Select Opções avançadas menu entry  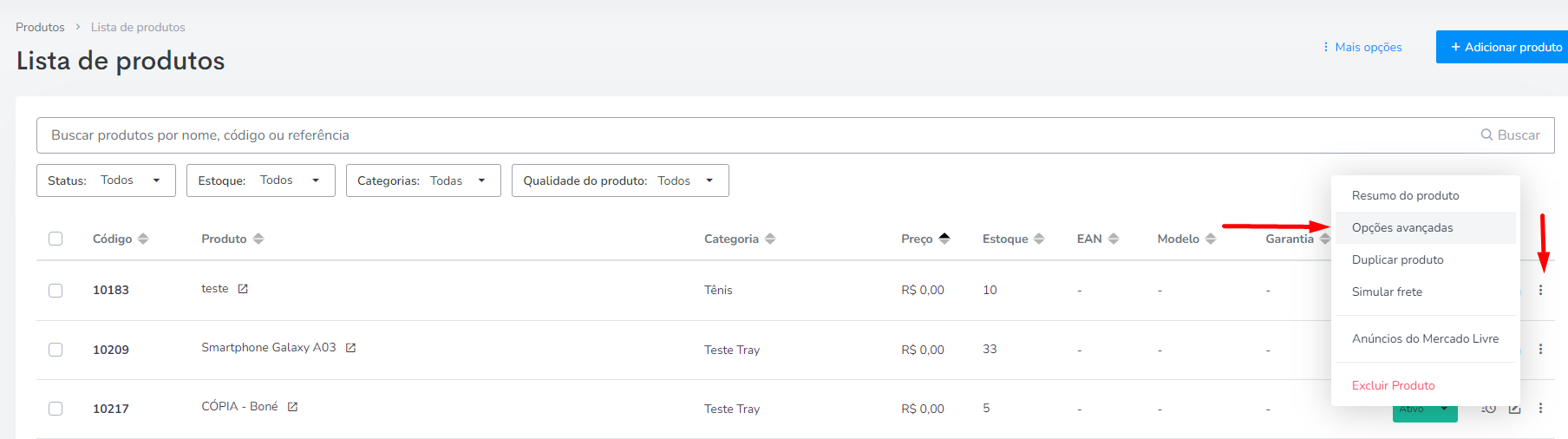pos(1425,227)
